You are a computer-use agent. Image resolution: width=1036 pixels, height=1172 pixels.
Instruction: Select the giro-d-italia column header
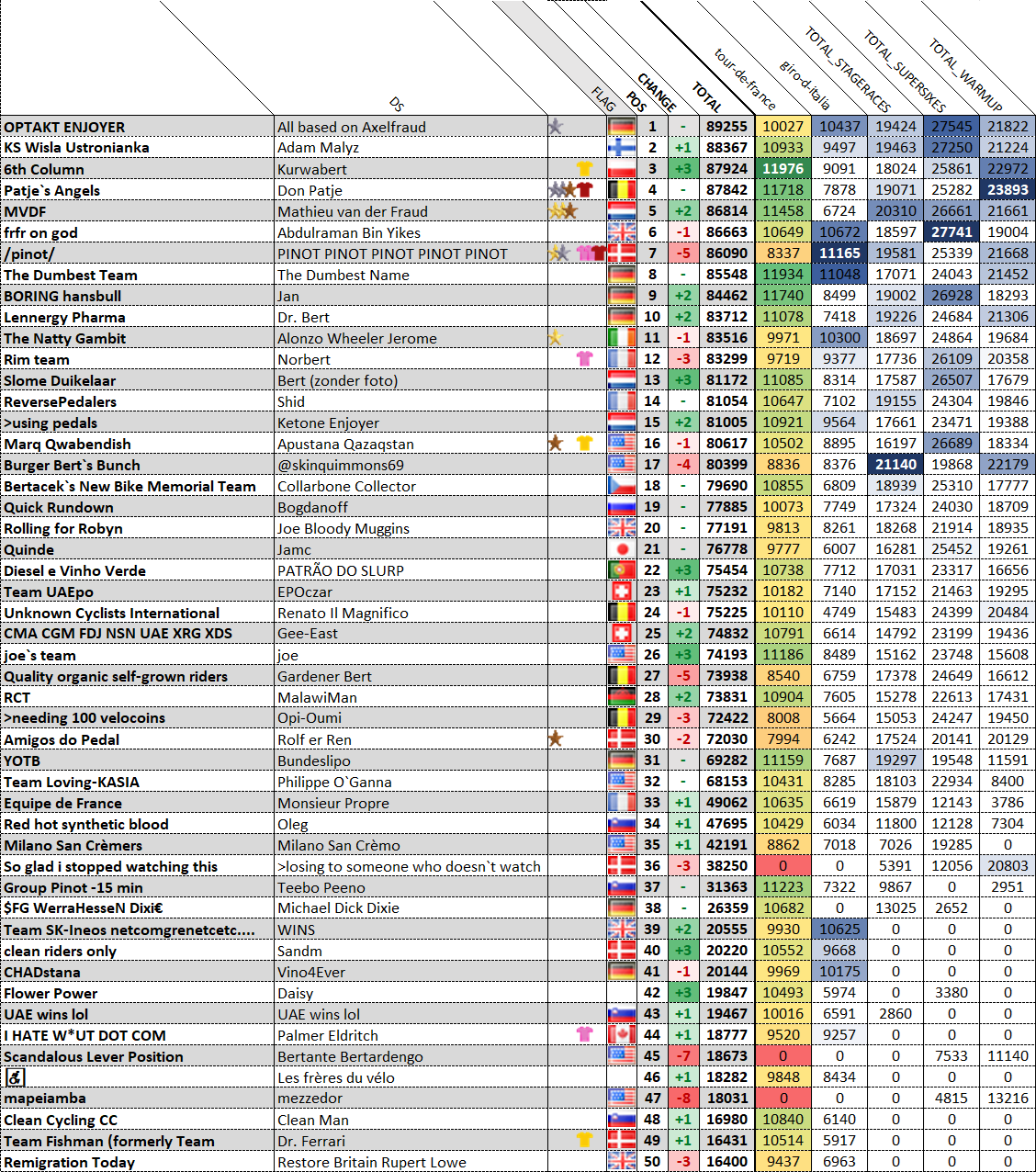click(805, 85)
